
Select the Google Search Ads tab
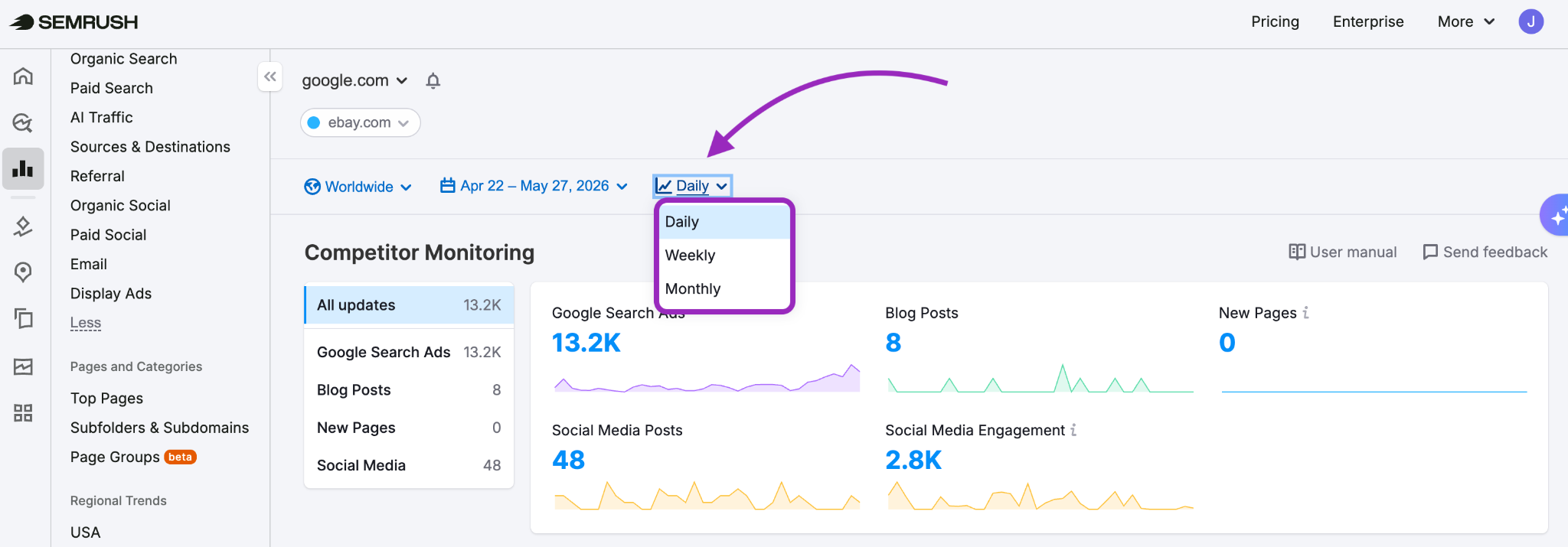click(x=409, y=352)
